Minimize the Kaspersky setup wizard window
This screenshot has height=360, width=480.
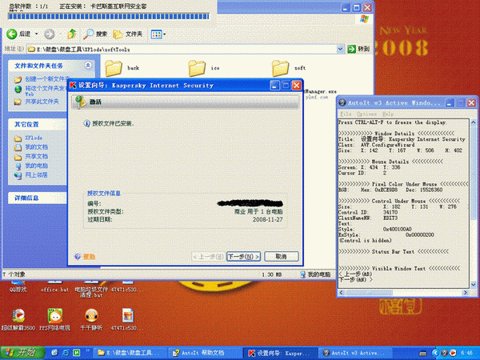(x=274, y=86)
